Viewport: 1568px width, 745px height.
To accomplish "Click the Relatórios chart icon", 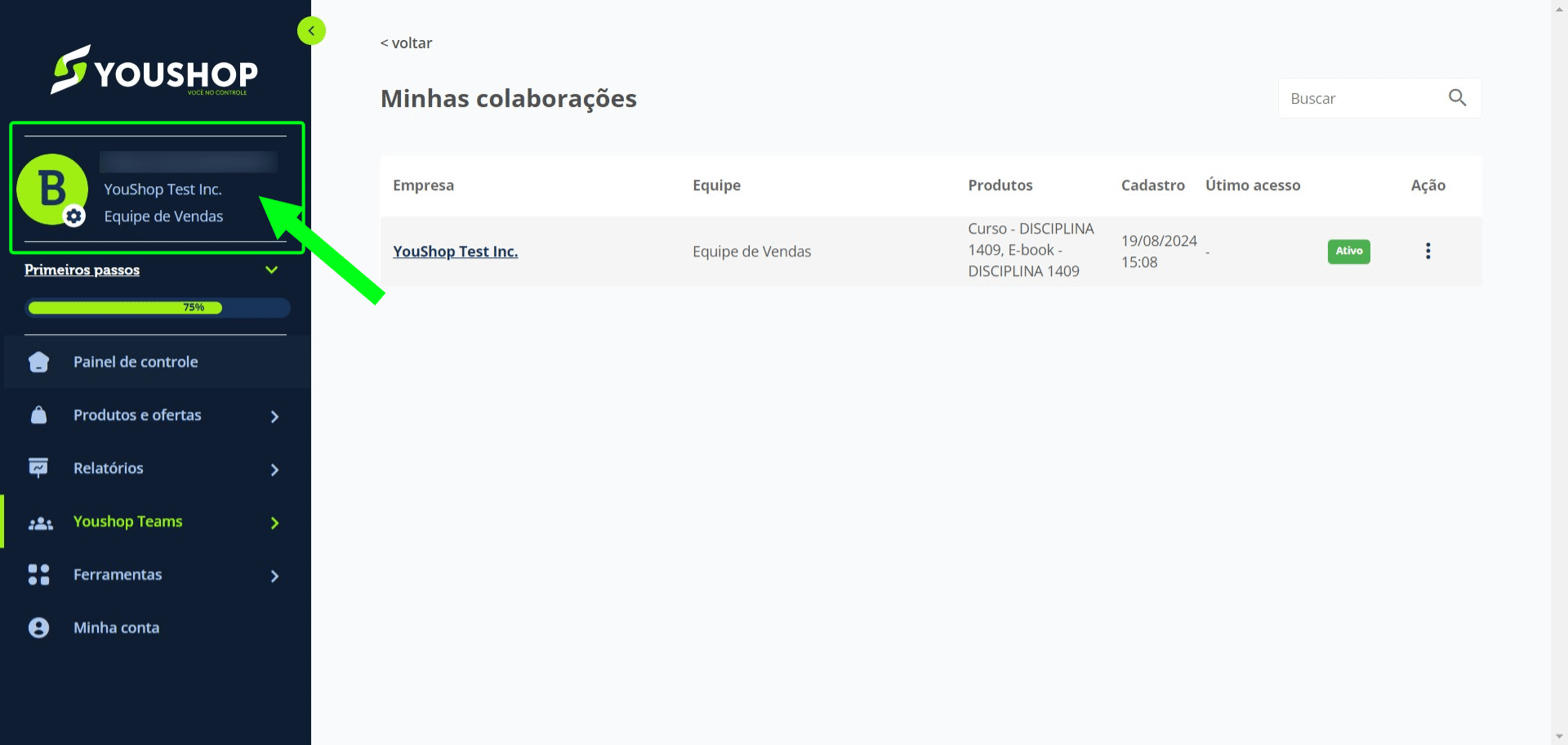I will (38, 468).
